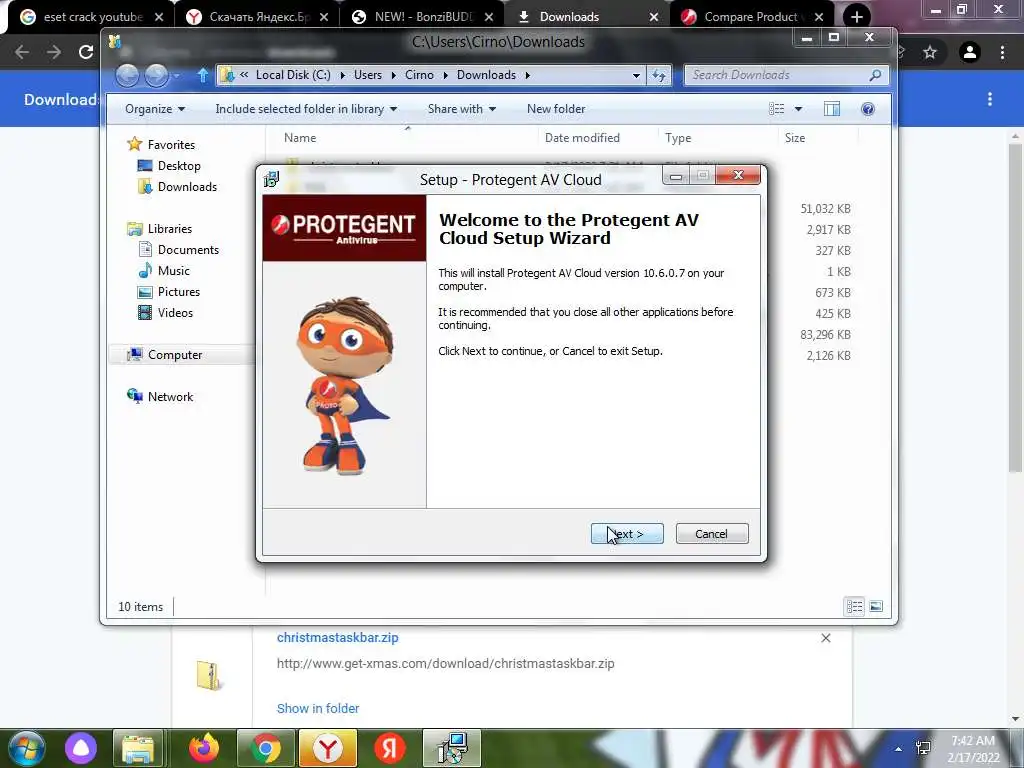Open Windows Start menu
The width and height of the screenshot is (1024, 768).
pyautogui.click(x=26, y=749)
